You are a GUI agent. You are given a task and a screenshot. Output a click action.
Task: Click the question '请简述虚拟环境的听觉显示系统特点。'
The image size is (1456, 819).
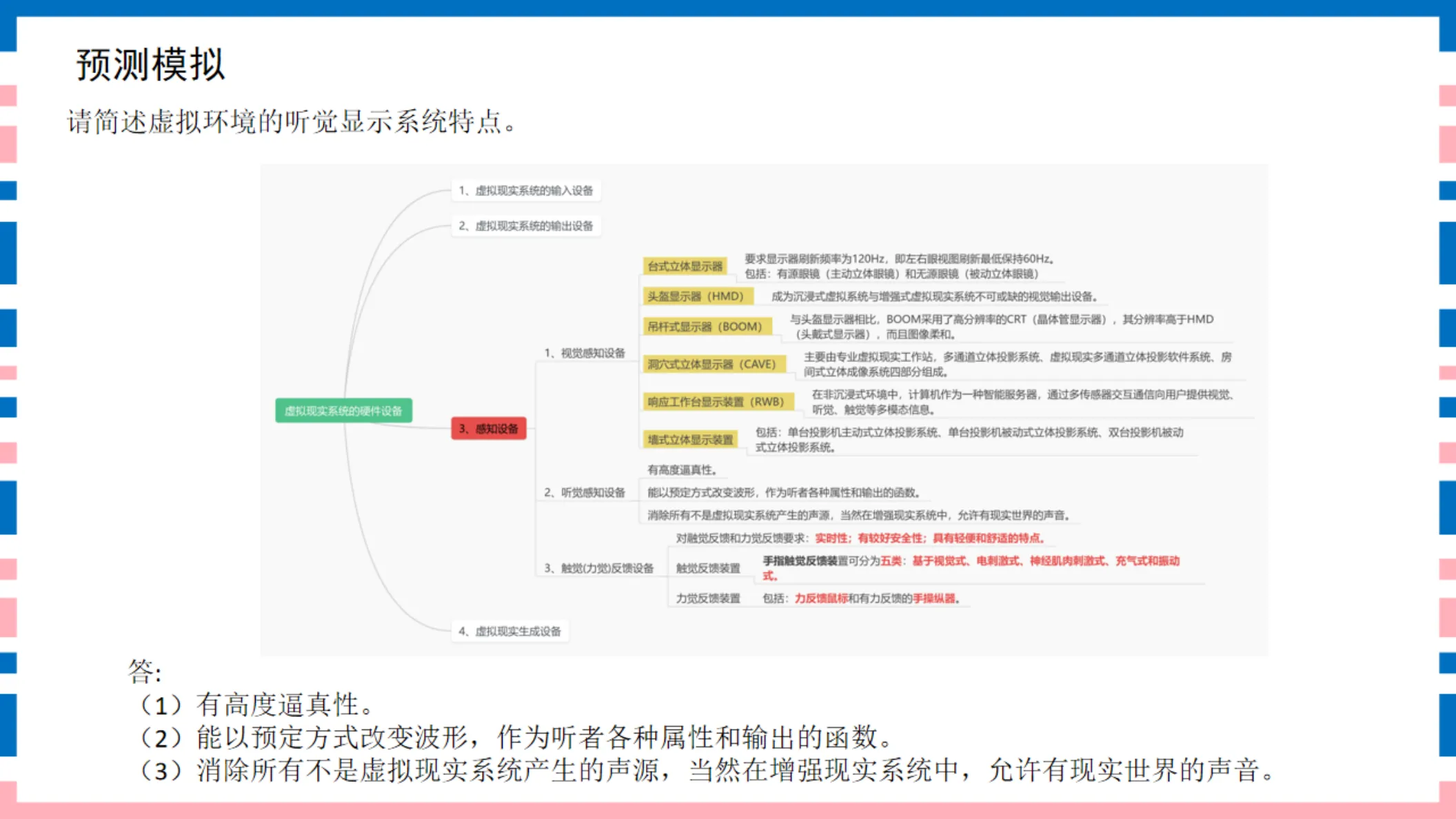pyautogui.click(x=292, y=122)
